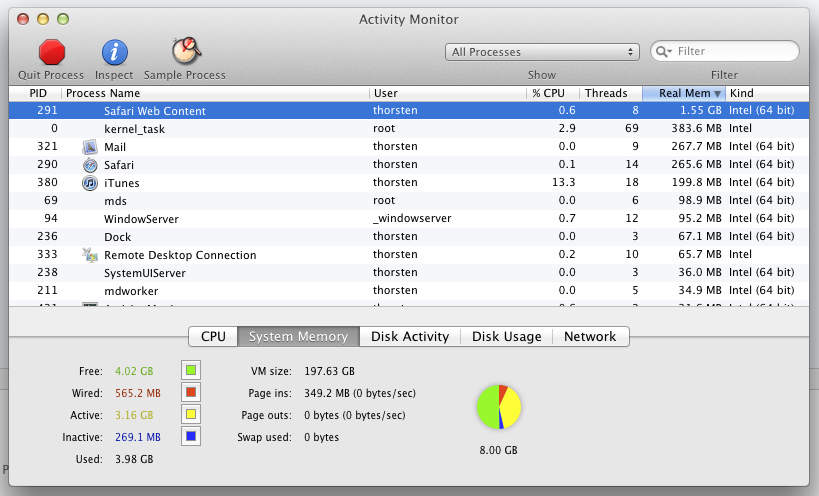
Task: Click the yellow Active memory swatch
Action: (x=191, y=414)
